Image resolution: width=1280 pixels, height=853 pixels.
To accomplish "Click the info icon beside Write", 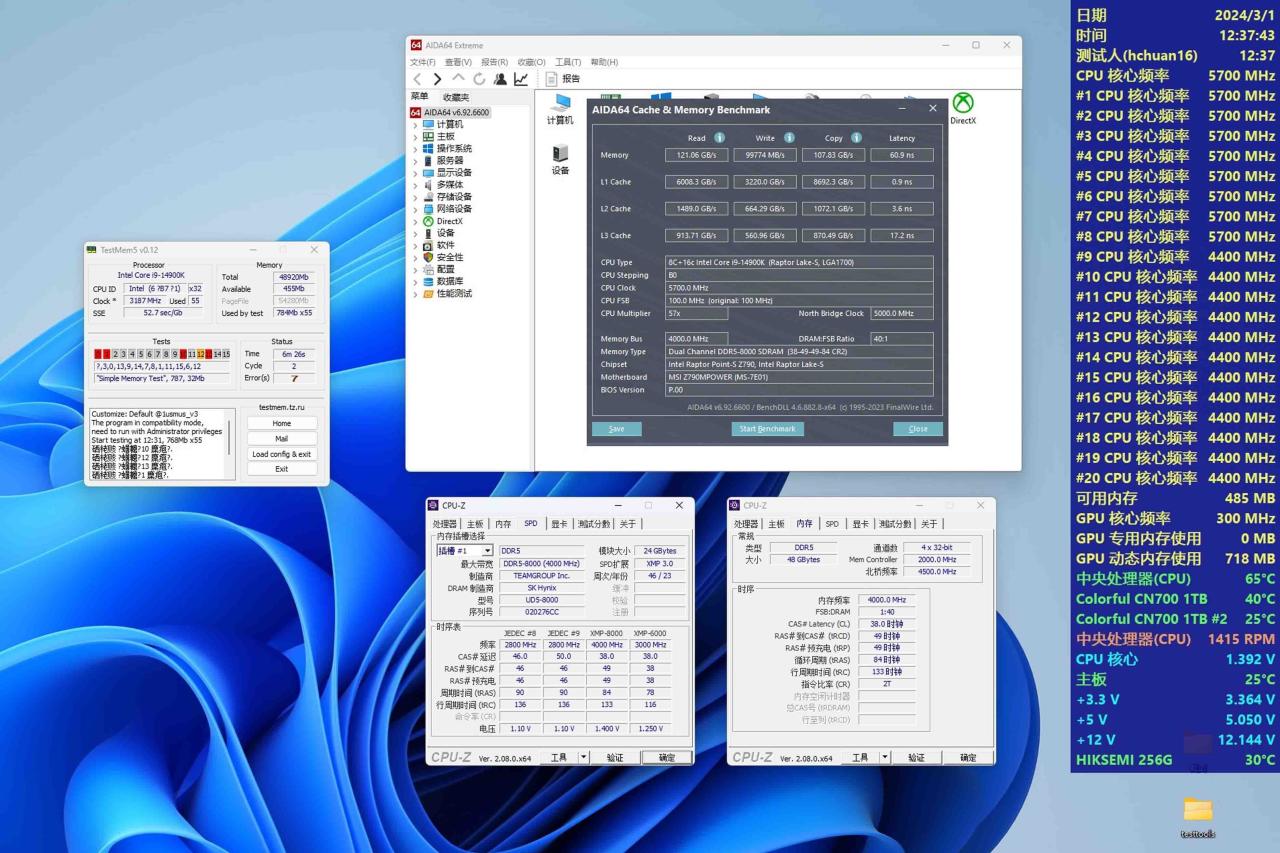I will pos(789,138).
